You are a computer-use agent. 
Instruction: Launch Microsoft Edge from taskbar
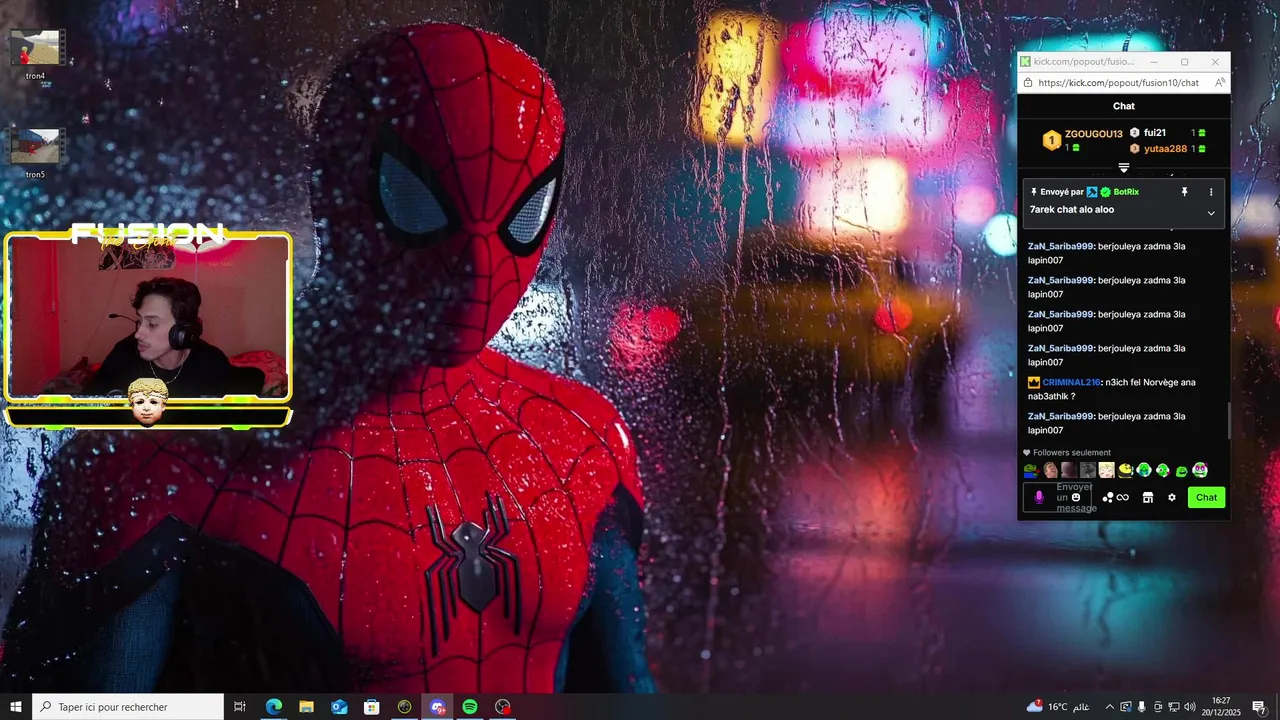pyautogui.click(x=273, y=707)
